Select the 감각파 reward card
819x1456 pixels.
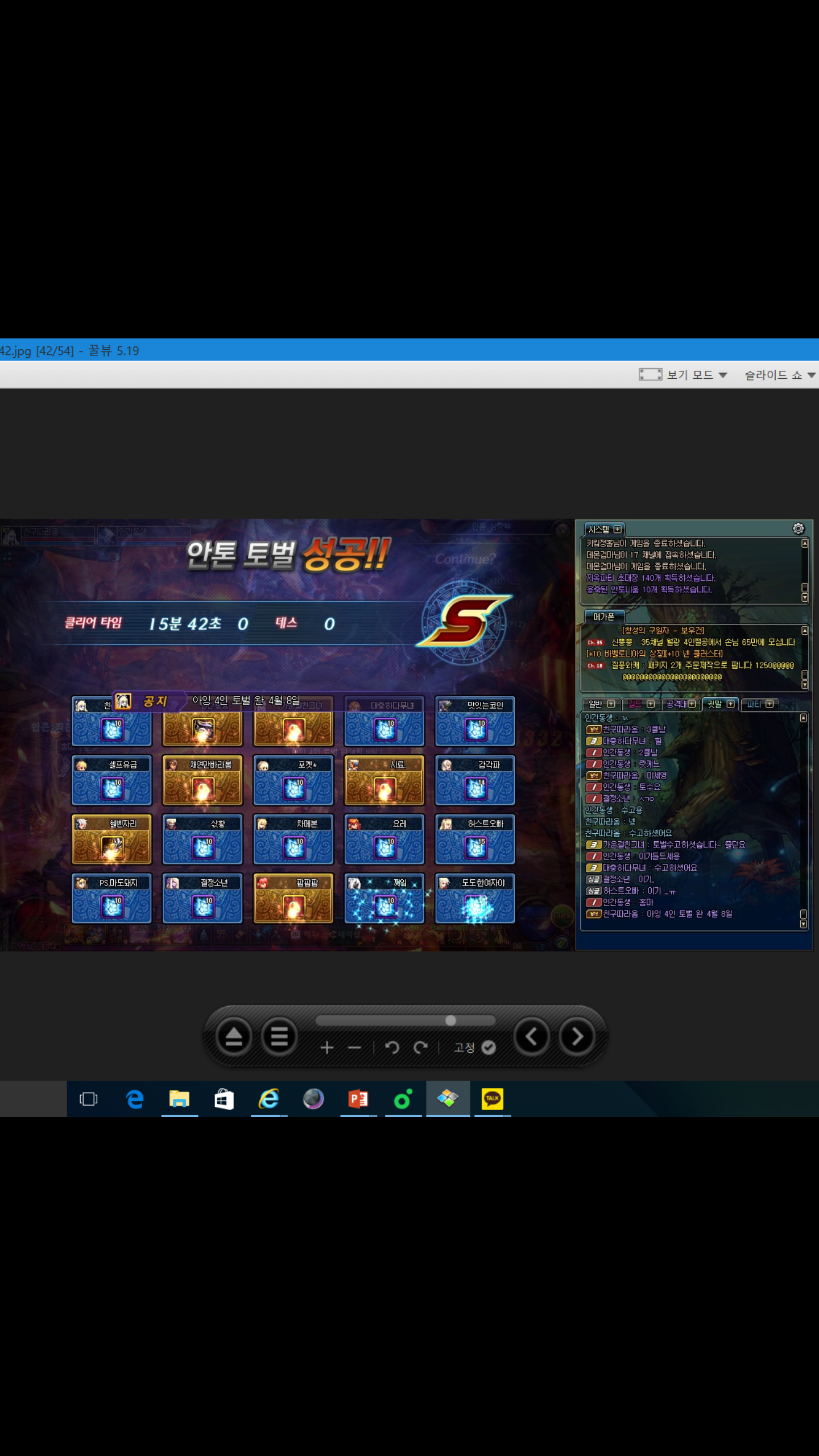click(x=475, y=780)
